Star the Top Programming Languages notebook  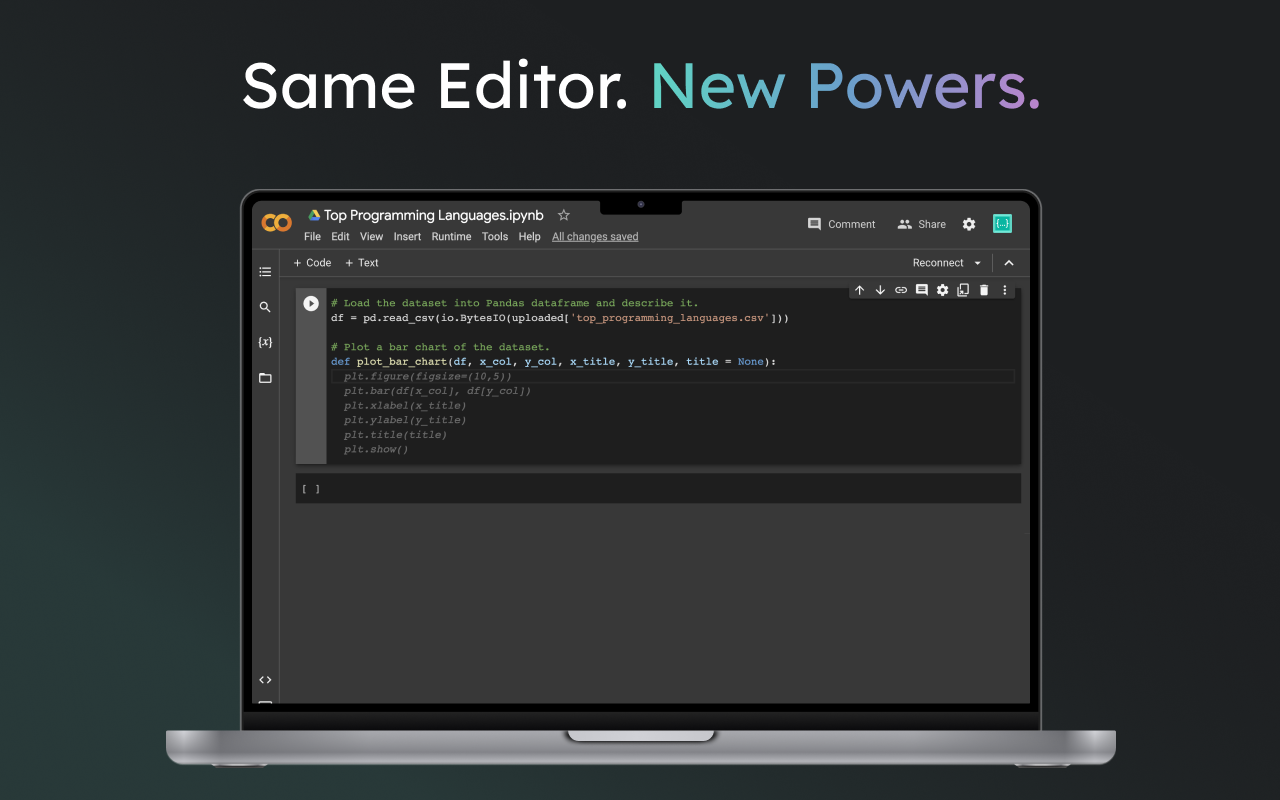[563, 214]
